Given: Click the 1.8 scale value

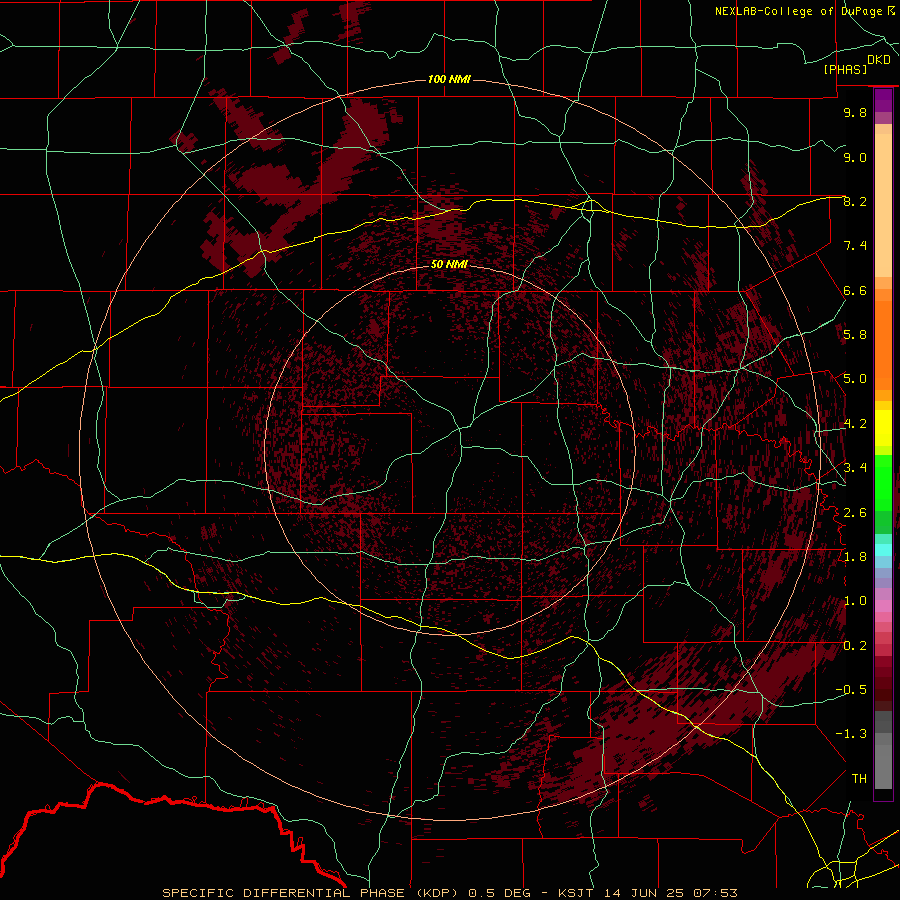Looking at the screenshot, I should pos(855,557).
